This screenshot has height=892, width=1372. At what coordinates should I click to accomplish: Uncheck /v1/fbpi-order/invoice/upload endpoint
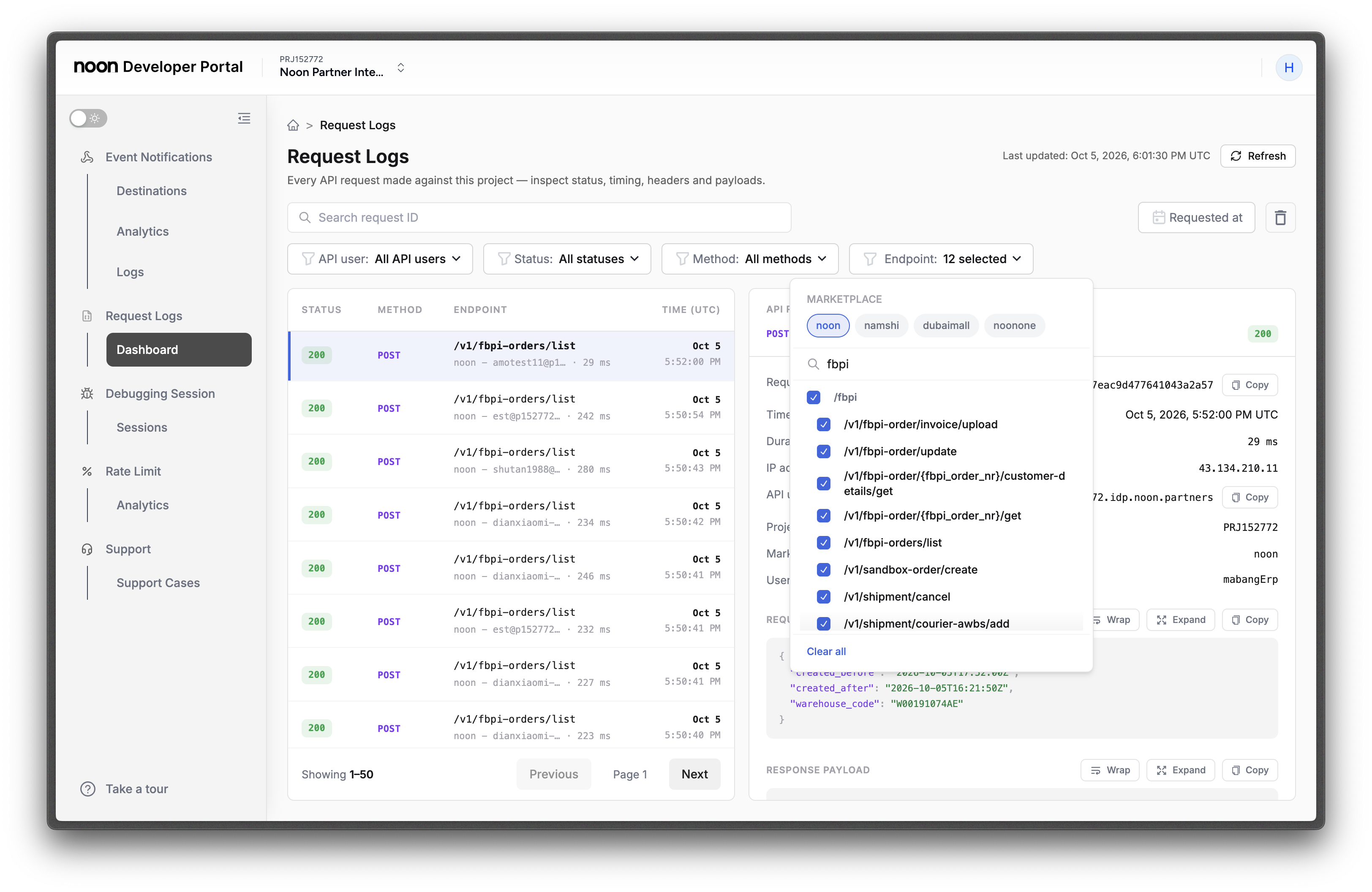click(824, 424)
